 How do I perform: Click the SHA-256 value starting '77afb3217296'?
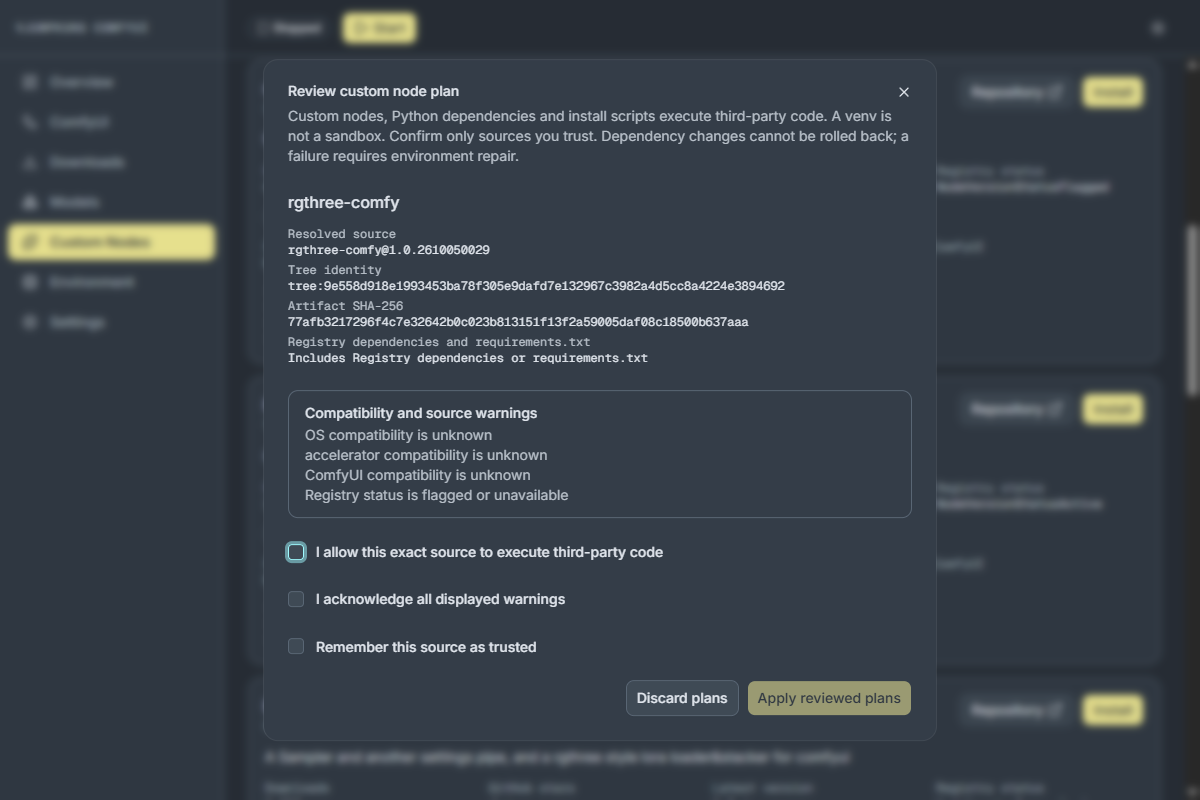pos(518,322)
